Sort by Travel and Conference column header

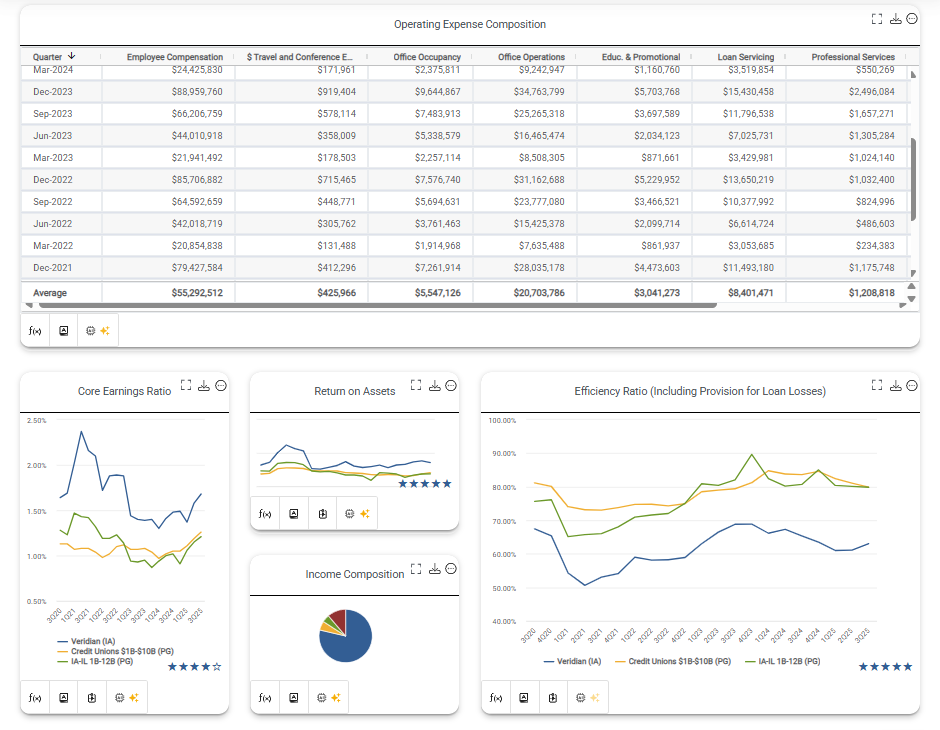(x=300, y=57)
